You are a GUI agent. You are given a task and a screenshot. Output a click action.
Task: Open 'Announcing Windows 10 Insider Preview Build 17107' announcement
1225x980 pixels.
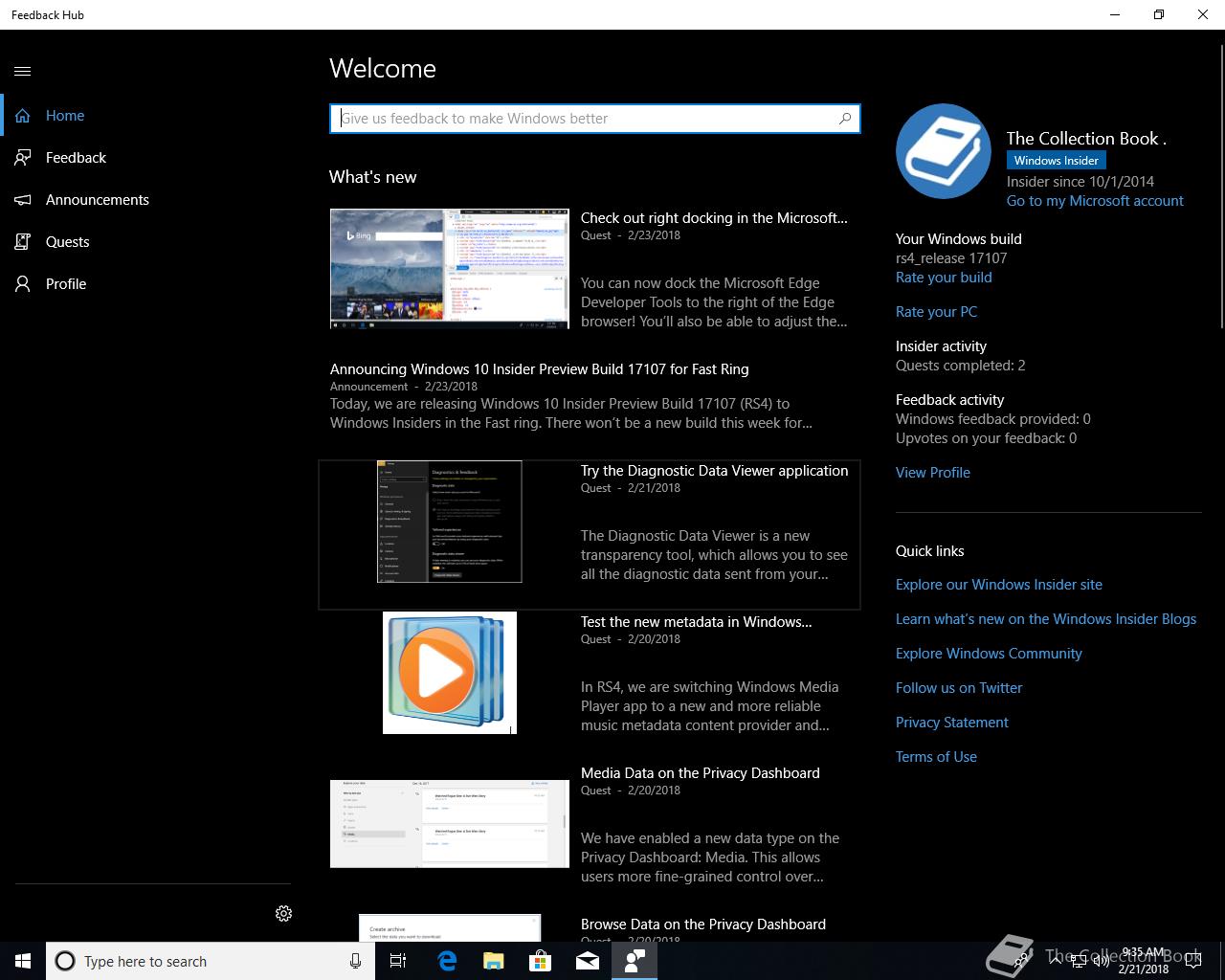[540, 369]
